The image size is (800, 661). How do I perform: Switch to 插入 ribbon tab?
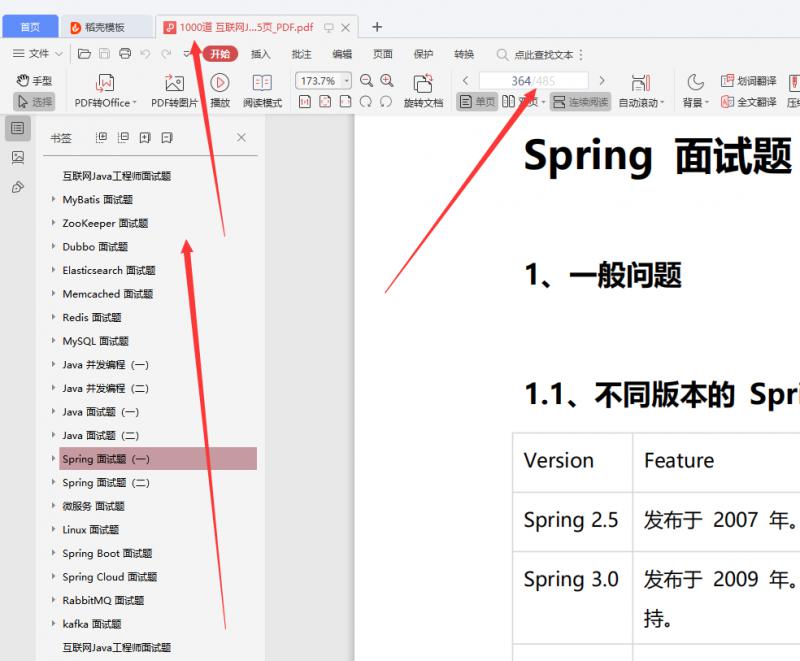260,54
